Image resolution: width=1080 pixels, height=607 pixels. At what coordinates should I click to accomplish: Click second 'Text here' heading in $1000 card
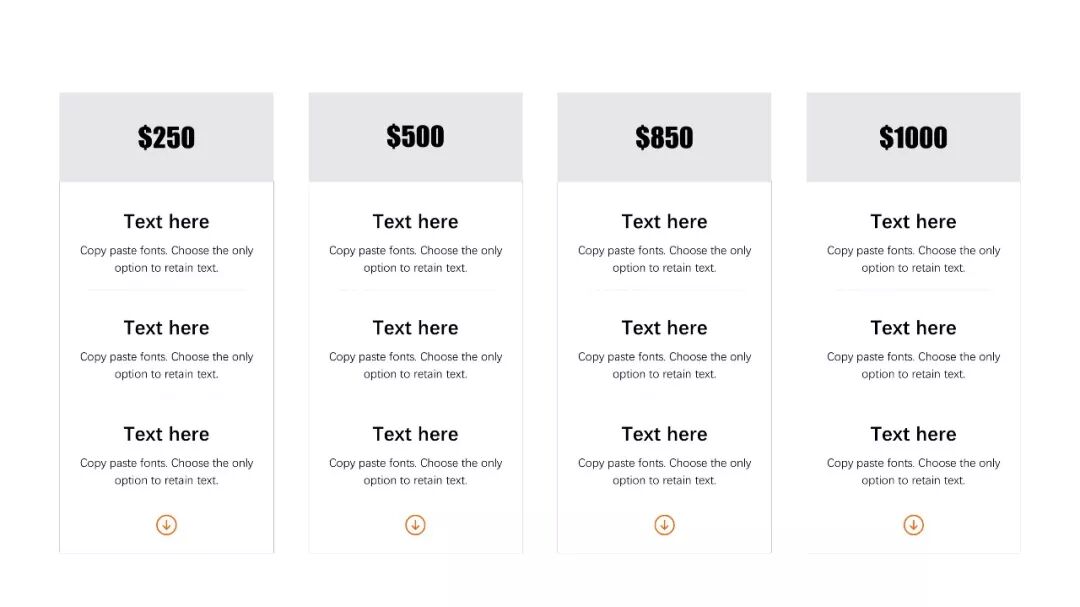tap(913, 327)
